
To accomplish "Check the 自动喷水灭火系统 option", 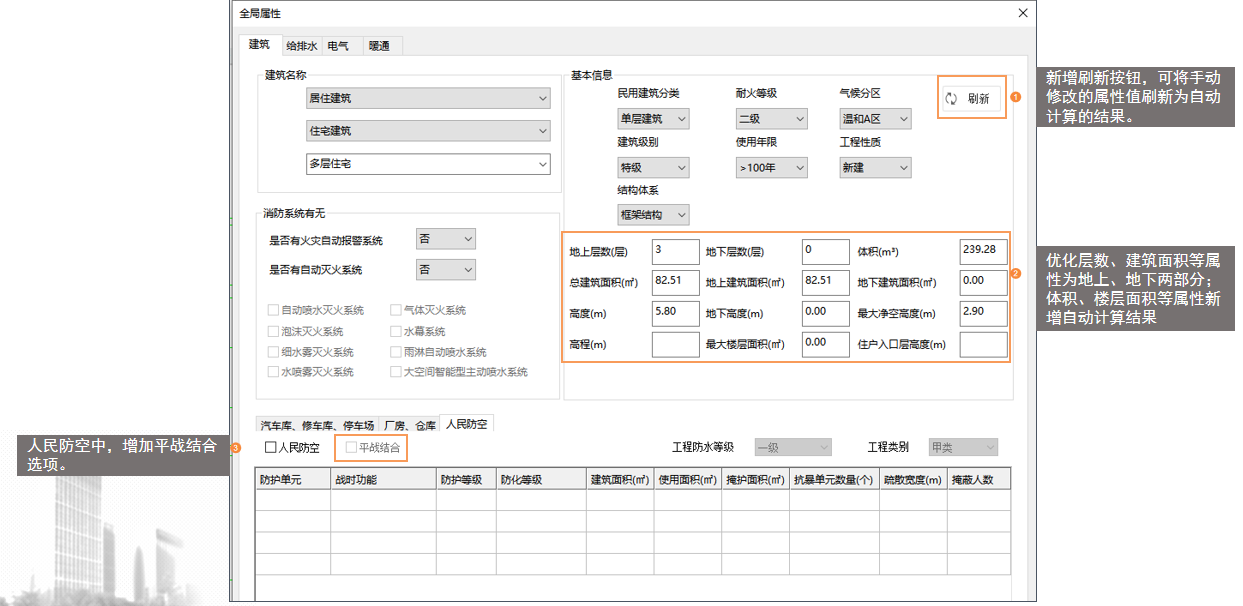I will tap(273, 311).
